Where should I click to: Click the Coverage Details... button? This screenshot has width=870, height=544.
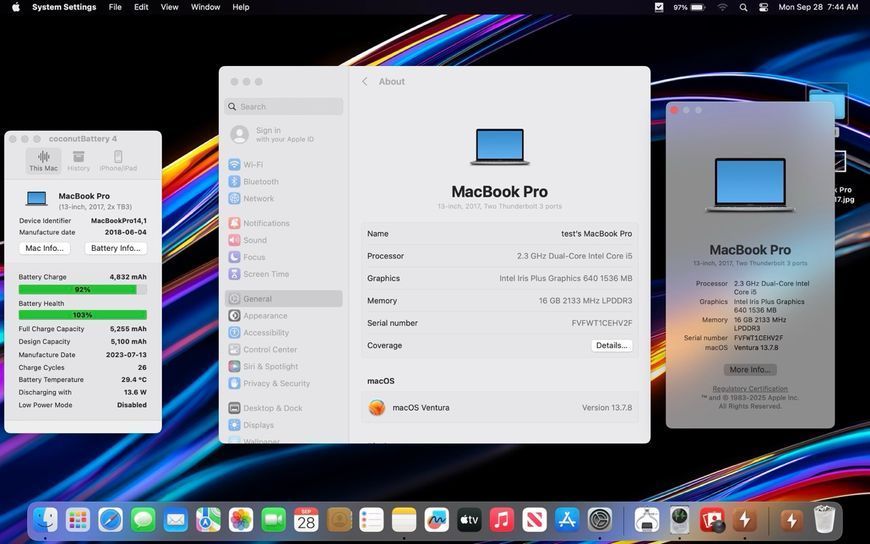[611, 345]
